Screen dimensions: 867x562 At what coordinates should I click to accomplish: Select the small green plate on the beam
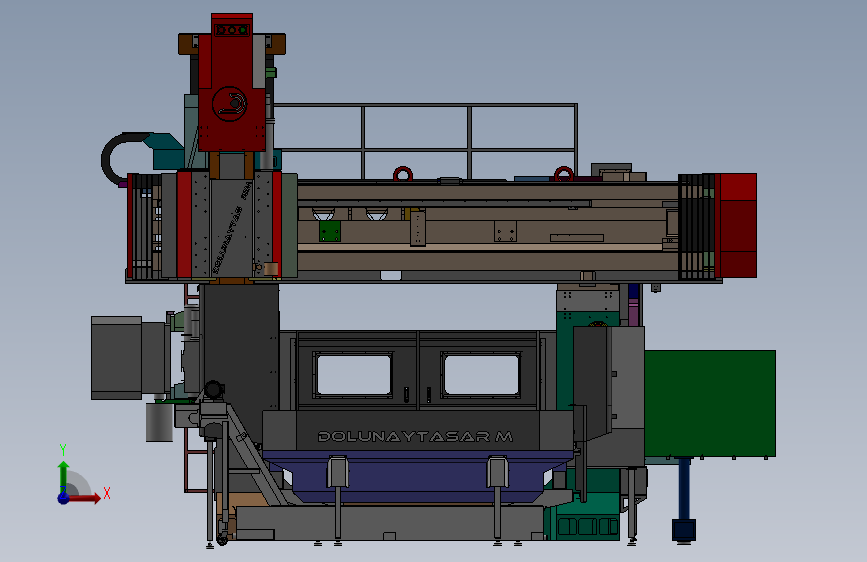coord(330,231)
